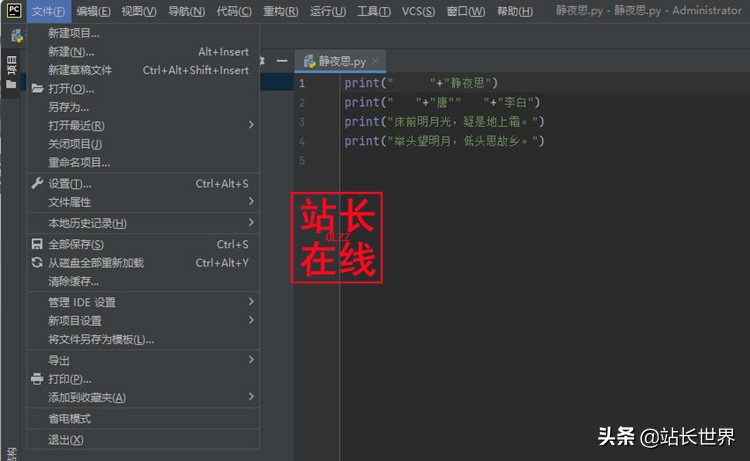
Task: Expand the 文件属性 submenu arrow
Action: 251,201
